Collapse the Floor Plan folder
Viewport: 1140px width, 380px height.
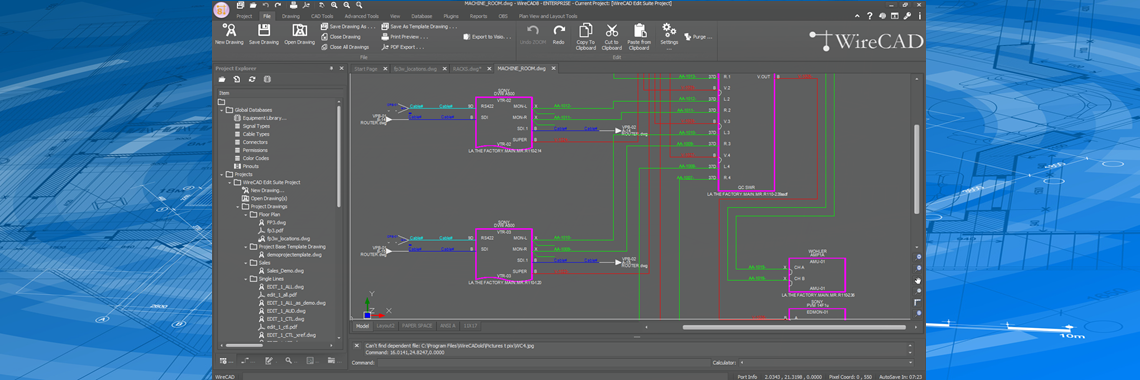[245, 214]
